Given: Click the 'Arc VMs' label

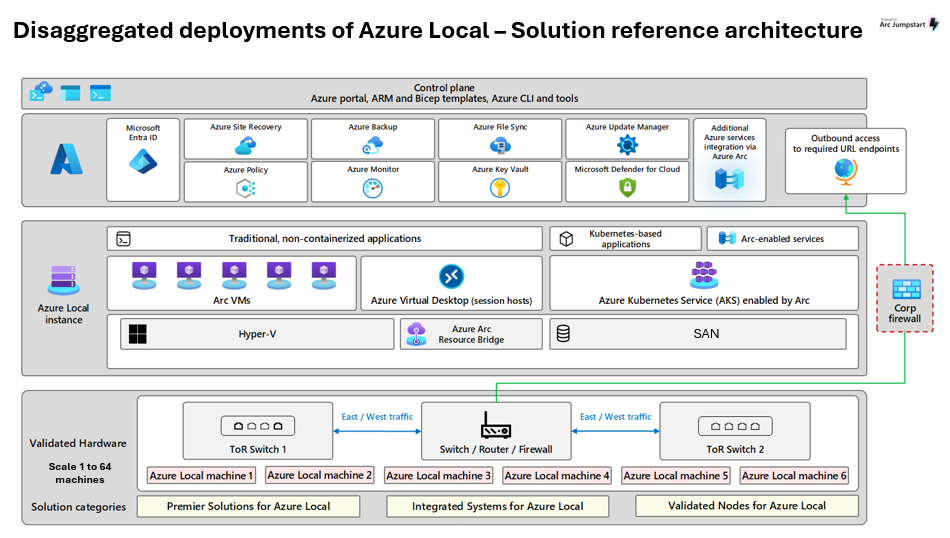Looking at the screenshot, I should [x=231, y=301].
